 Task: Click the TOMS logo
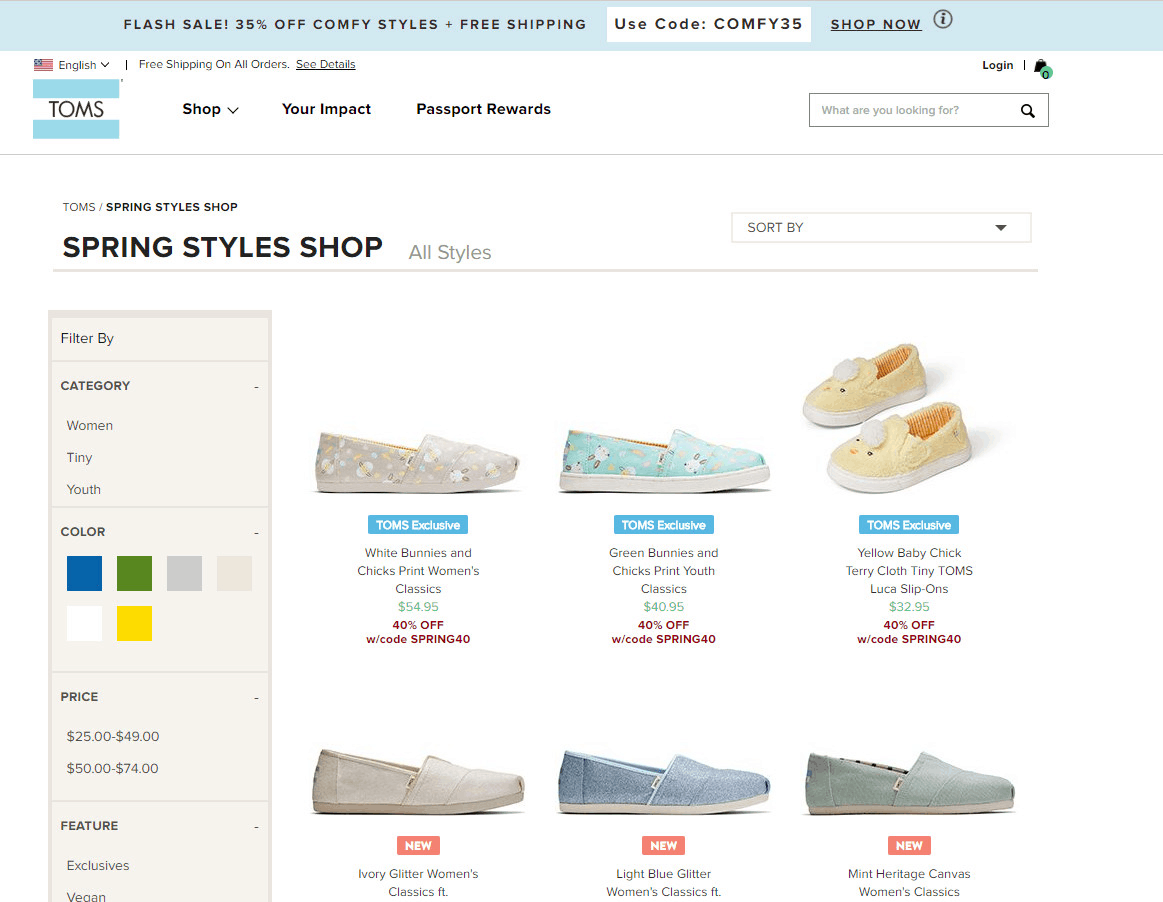click(76, 109)
